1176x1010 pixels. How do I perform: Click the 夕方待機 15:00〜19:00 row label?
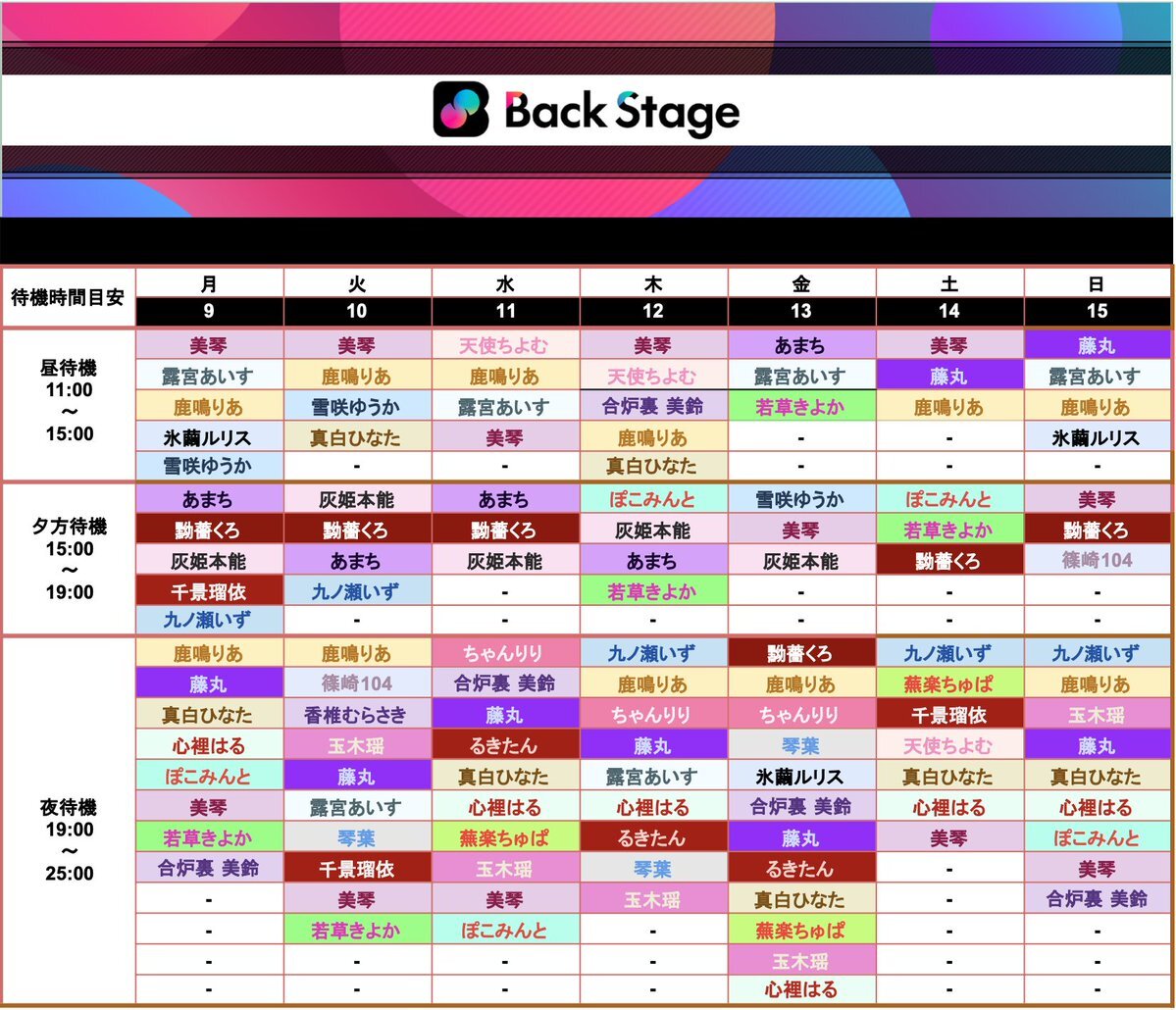[x=69, y=559]
